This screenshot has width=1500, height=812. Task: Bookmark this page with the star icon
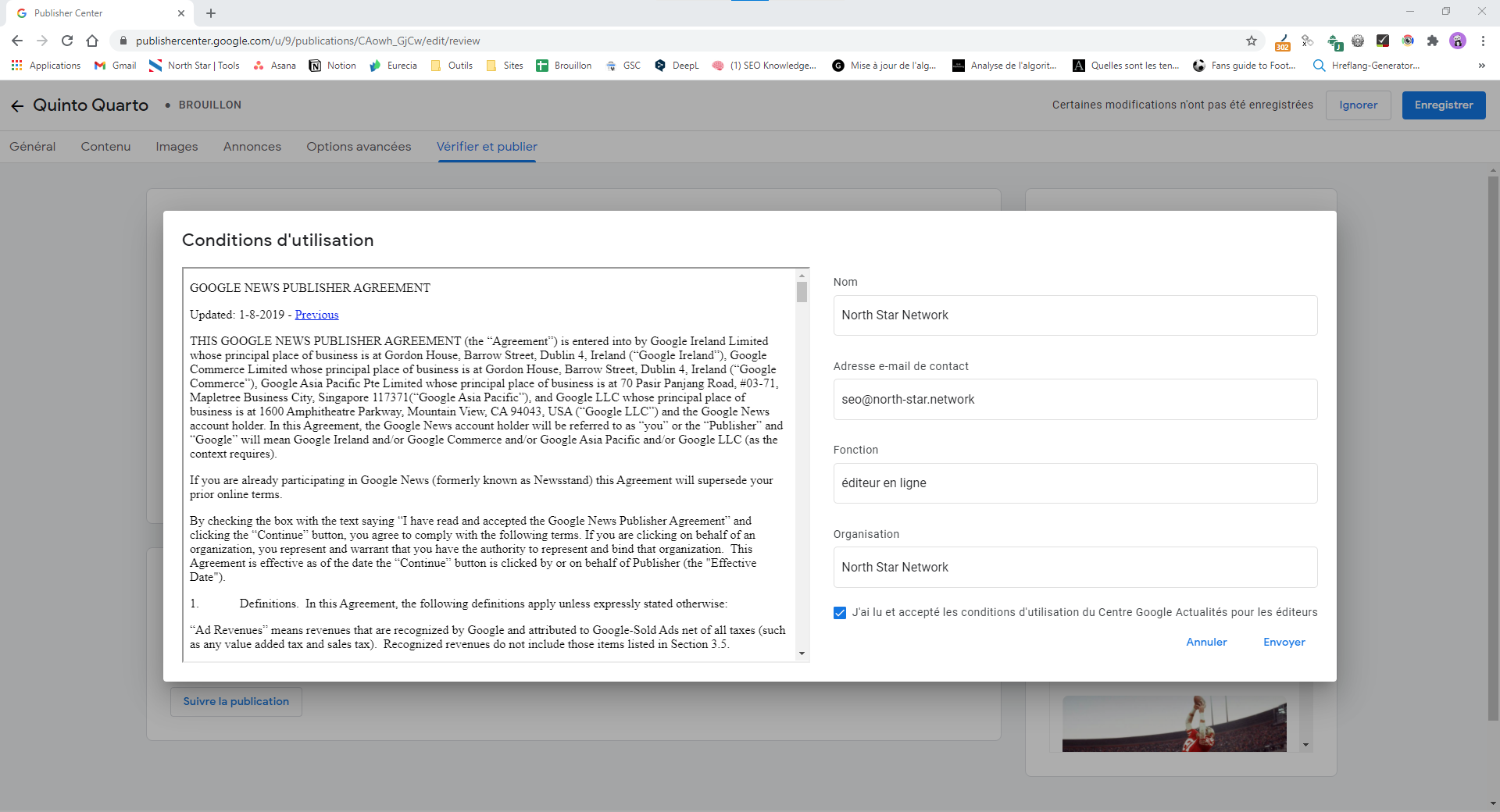(x=1251, y=41)
